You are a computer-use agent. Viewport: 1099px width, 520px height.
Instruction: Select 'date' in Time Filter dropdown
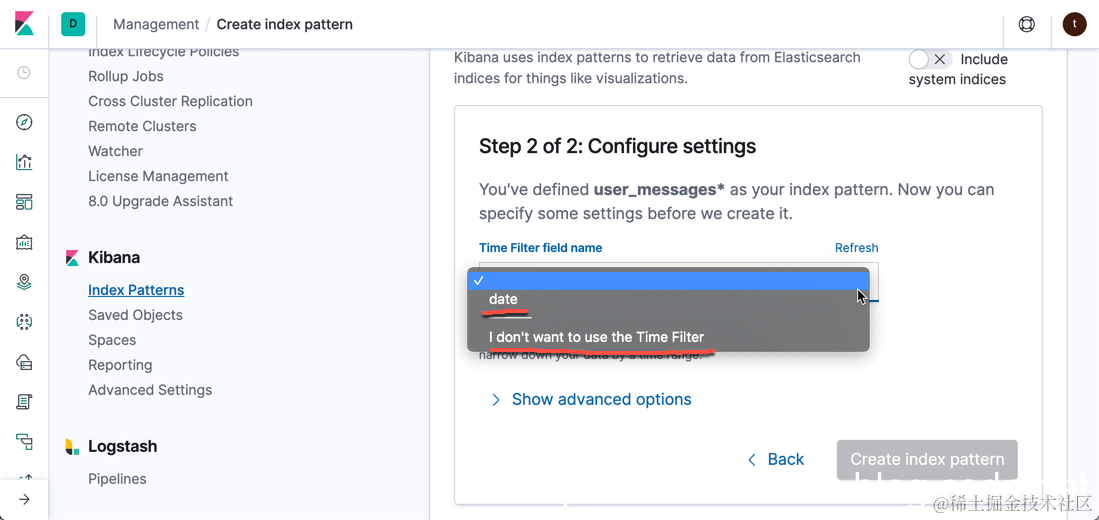pos(503,299)
